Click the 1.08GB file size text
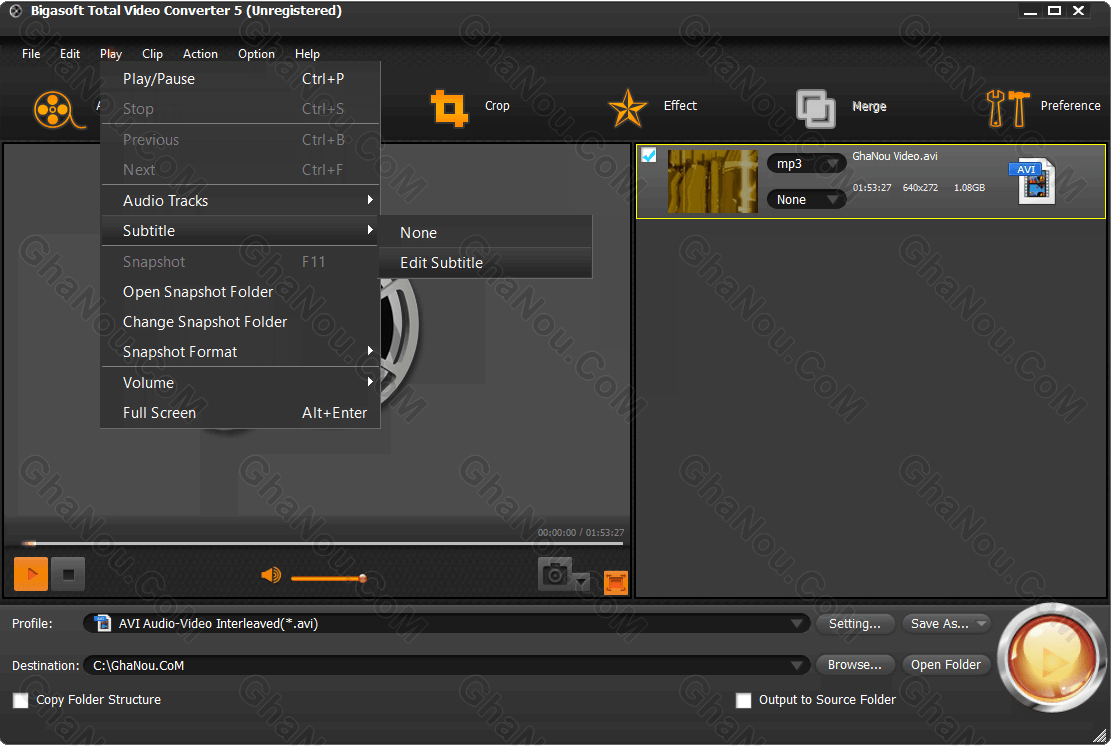 969,188
